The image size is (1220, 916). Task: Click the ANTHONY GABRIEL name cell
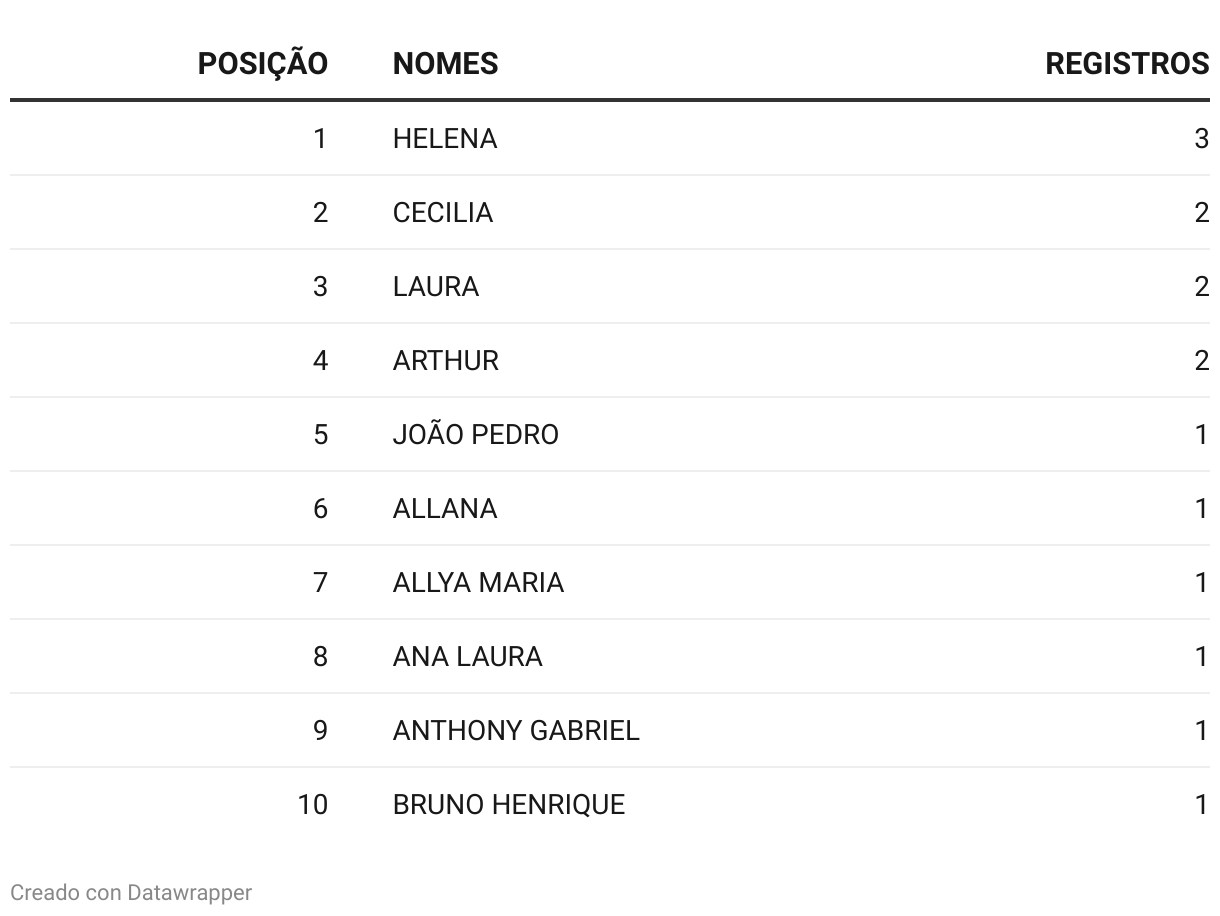[x=516, y=731]
